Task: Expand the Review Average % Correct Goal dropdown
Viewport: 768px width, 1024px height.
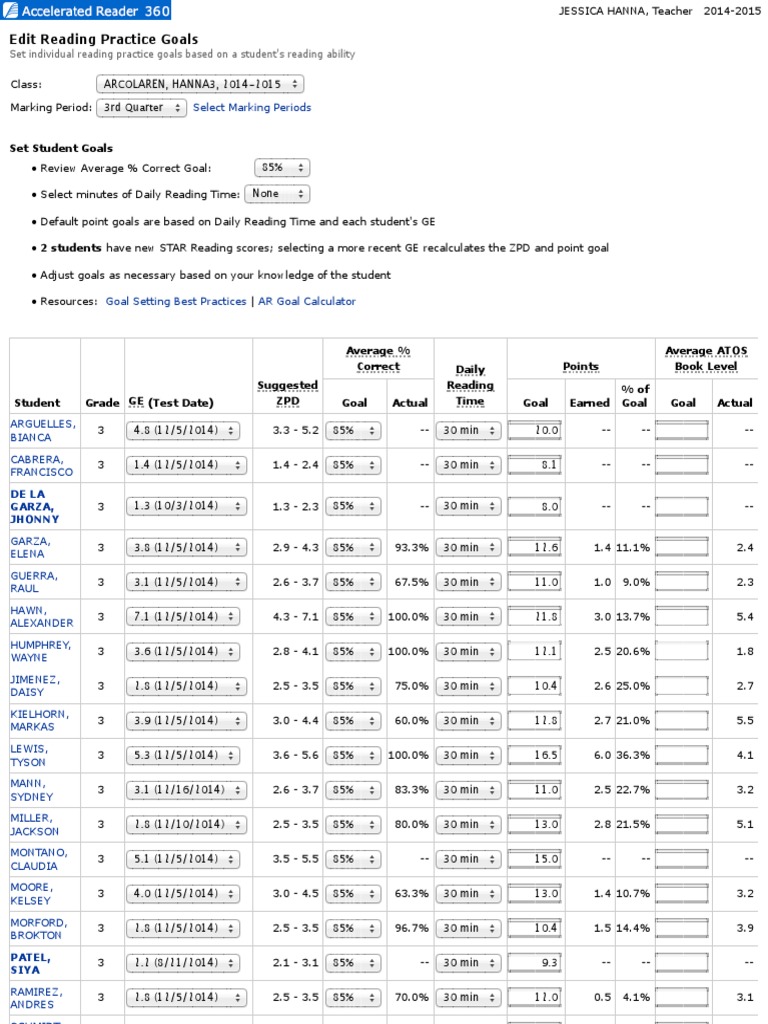Action: pyautogui.click(x=282, y=168)
